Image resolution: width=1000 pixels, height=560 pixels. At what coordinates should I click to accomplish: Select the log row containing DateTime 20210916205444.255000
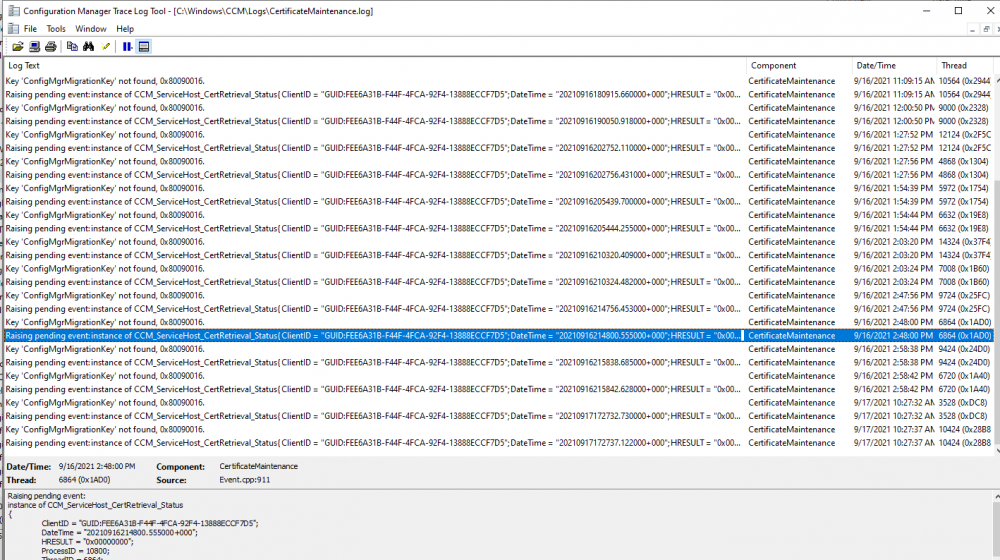(498, 228)
